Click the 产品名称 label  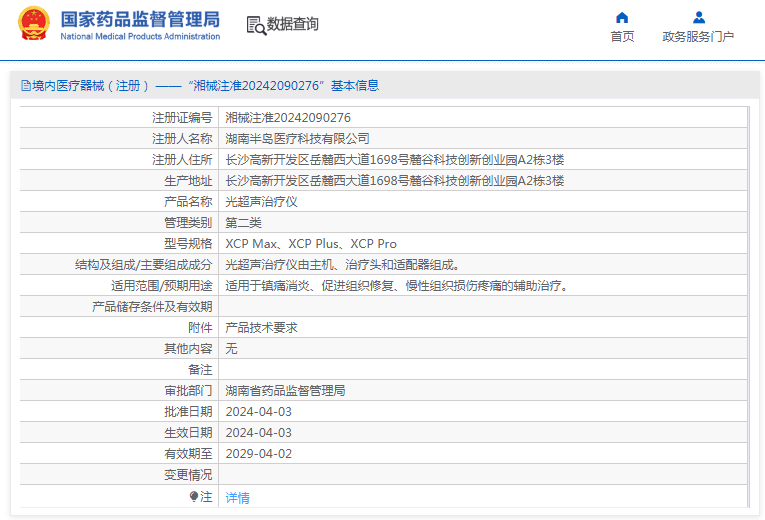(188, 201)
